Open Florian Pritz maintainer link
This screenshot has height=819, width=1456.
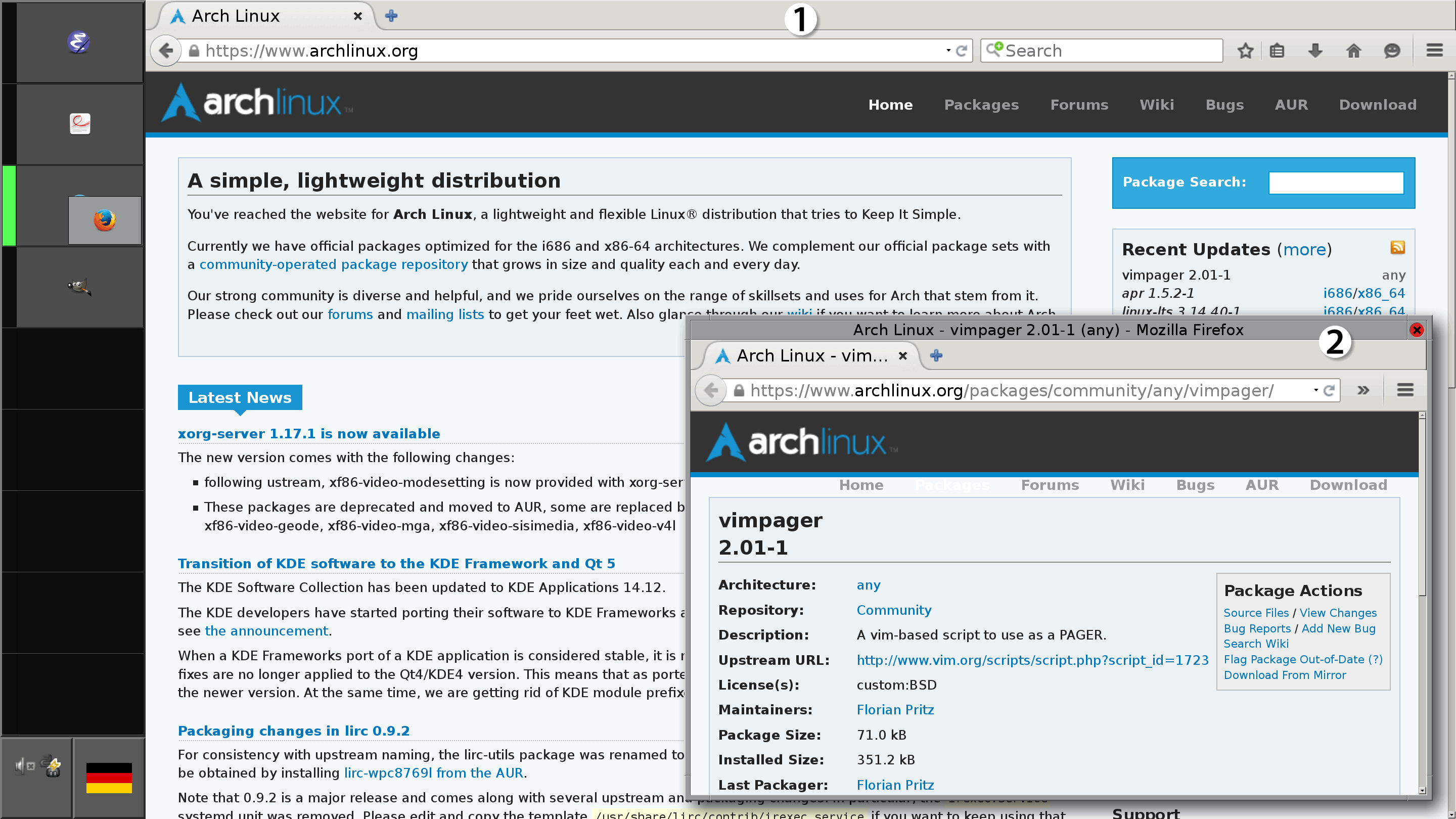pyautogui.click(x=895, y=709)
